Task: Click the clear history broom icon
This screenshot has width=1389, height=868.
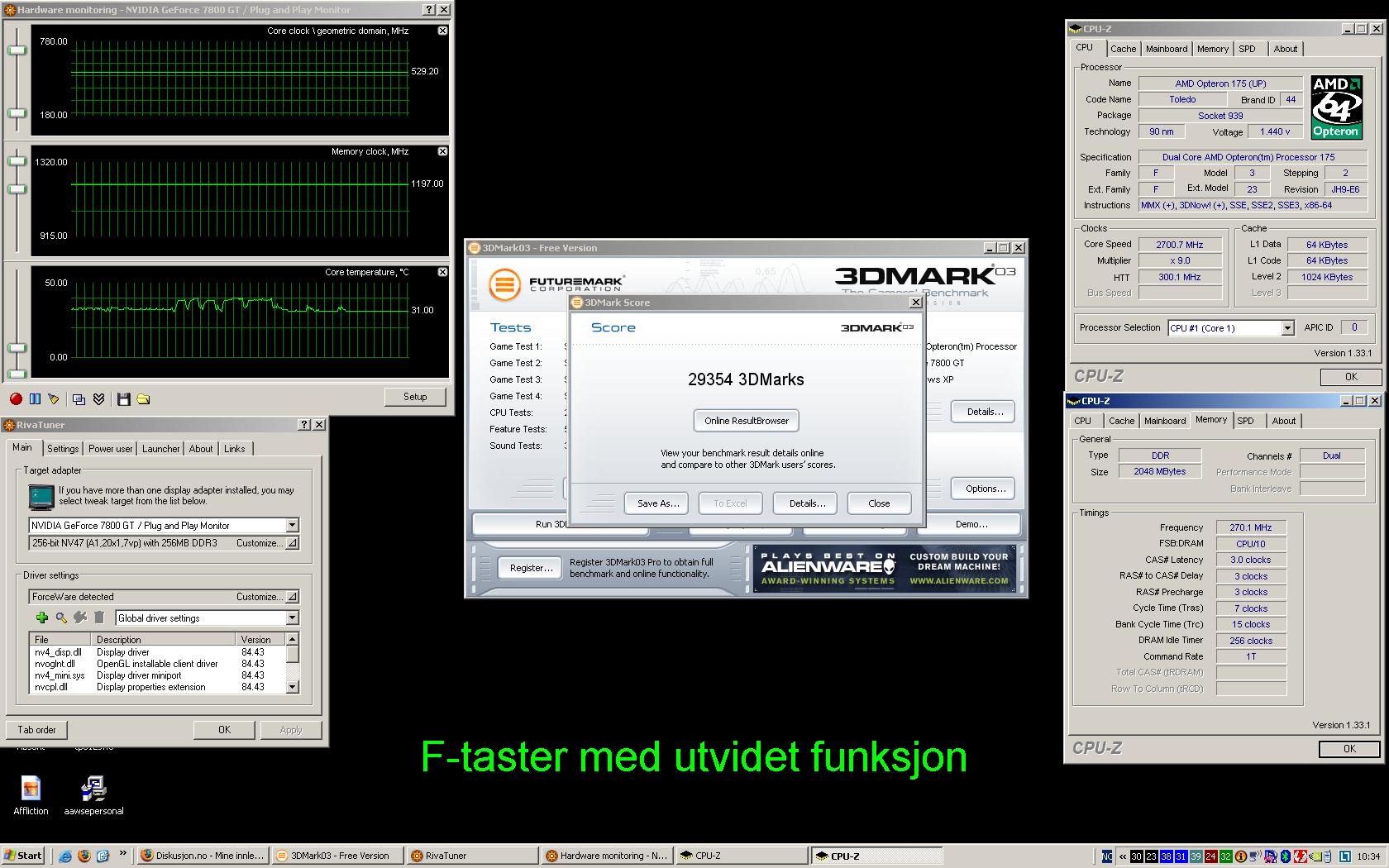Action: [x=54, y=399]
